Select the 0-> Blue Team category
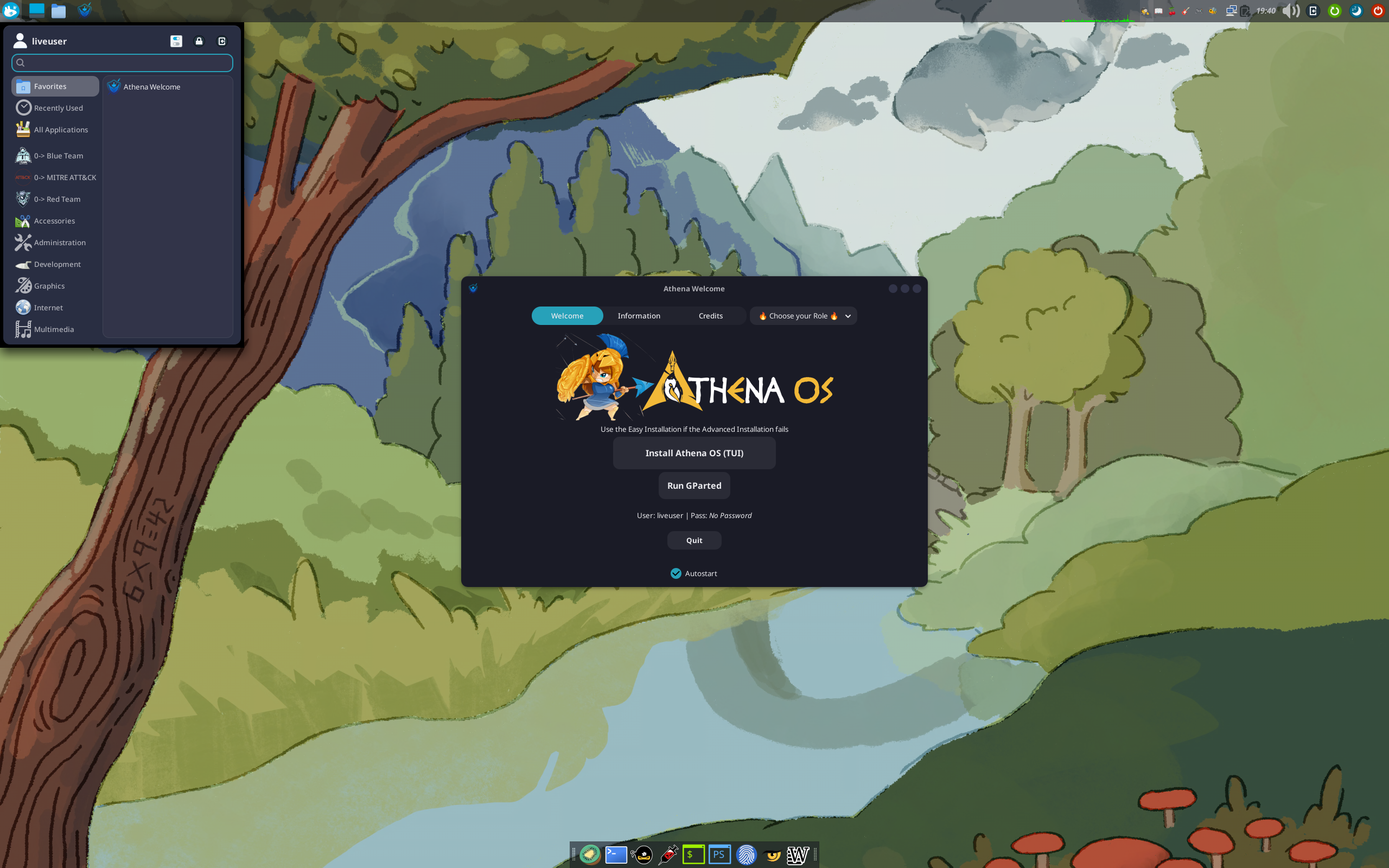 [55, 156]
